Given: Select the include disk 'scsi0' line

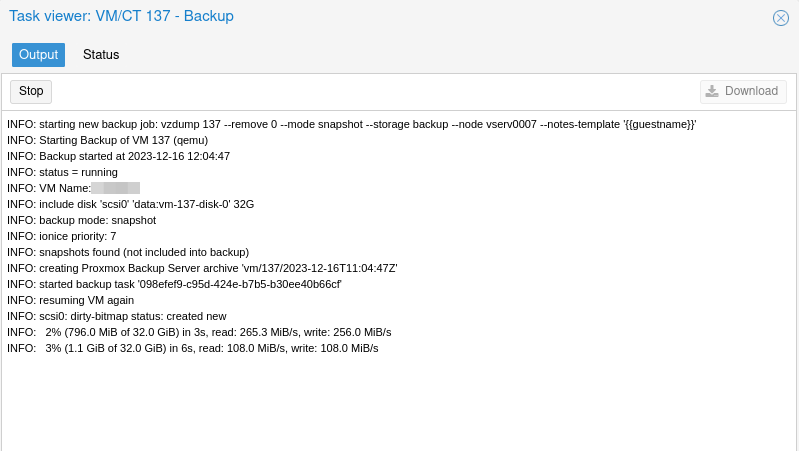Looking at the screenshot, I should coord(130,204).
